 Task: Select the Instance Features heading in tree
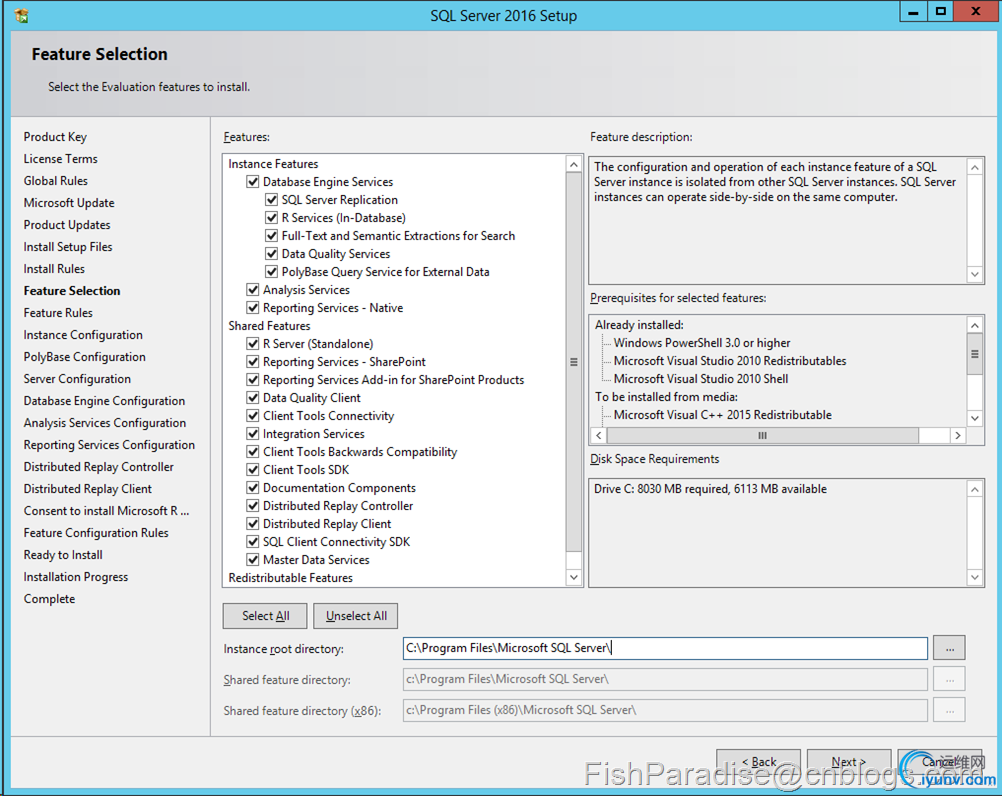tap(273, 164)
